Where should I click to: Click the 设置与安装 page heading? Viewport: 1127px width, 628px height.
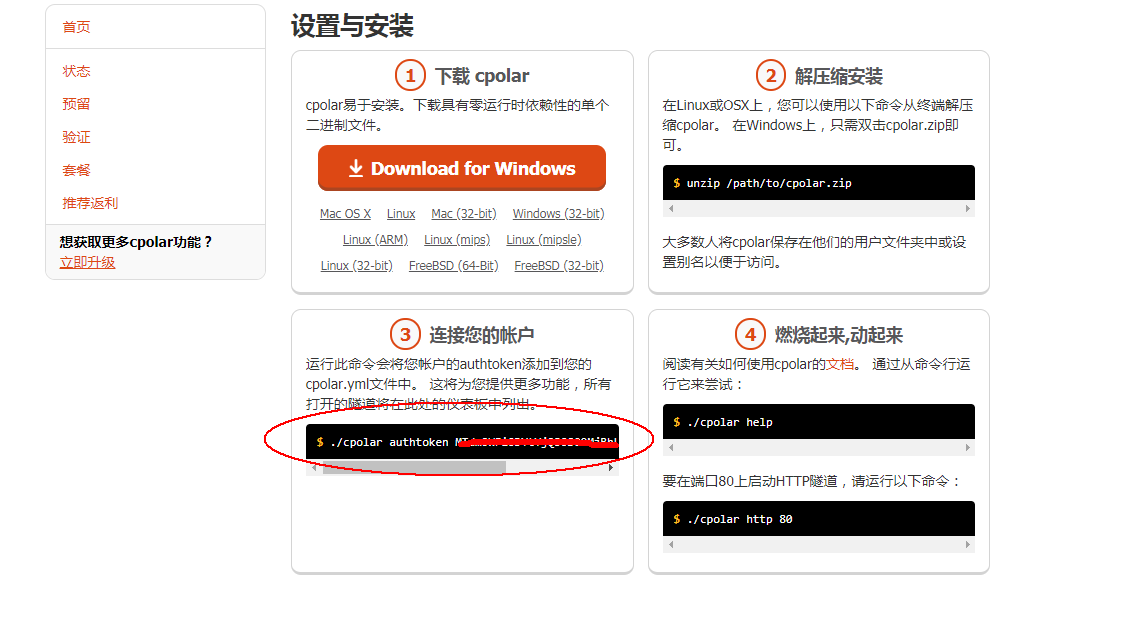coord(352,26)
